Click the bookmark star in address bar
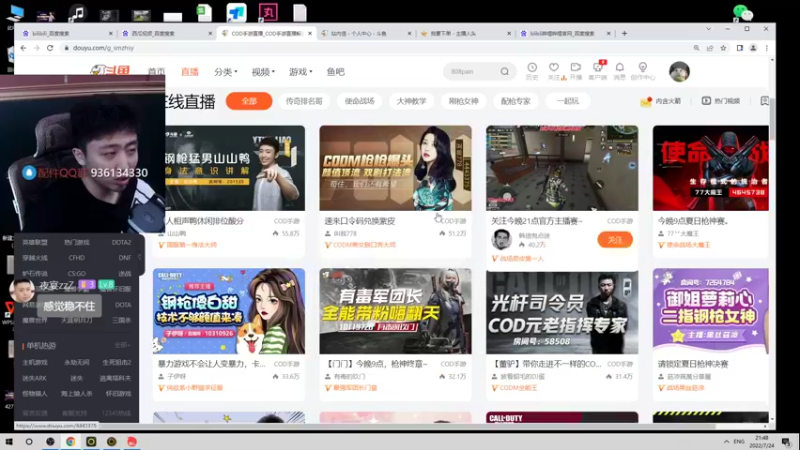The width and height of the screenshot is (800, 450). click(x=723, y=48)
